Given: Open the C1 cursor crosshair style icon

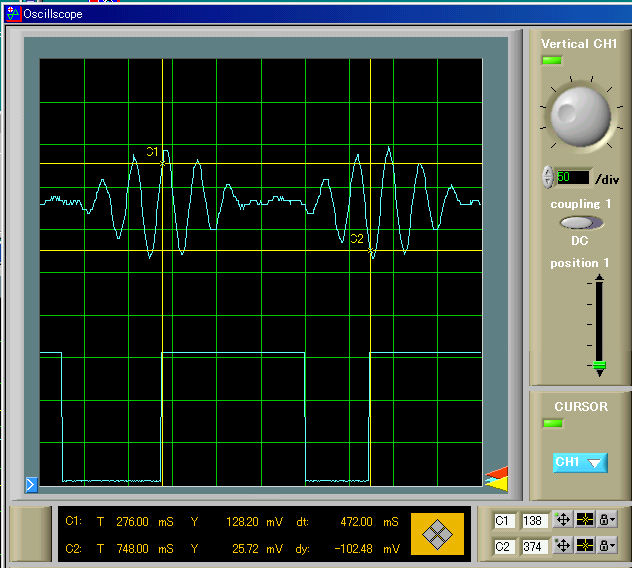Looking at the screenshot, I should (584, 520).
